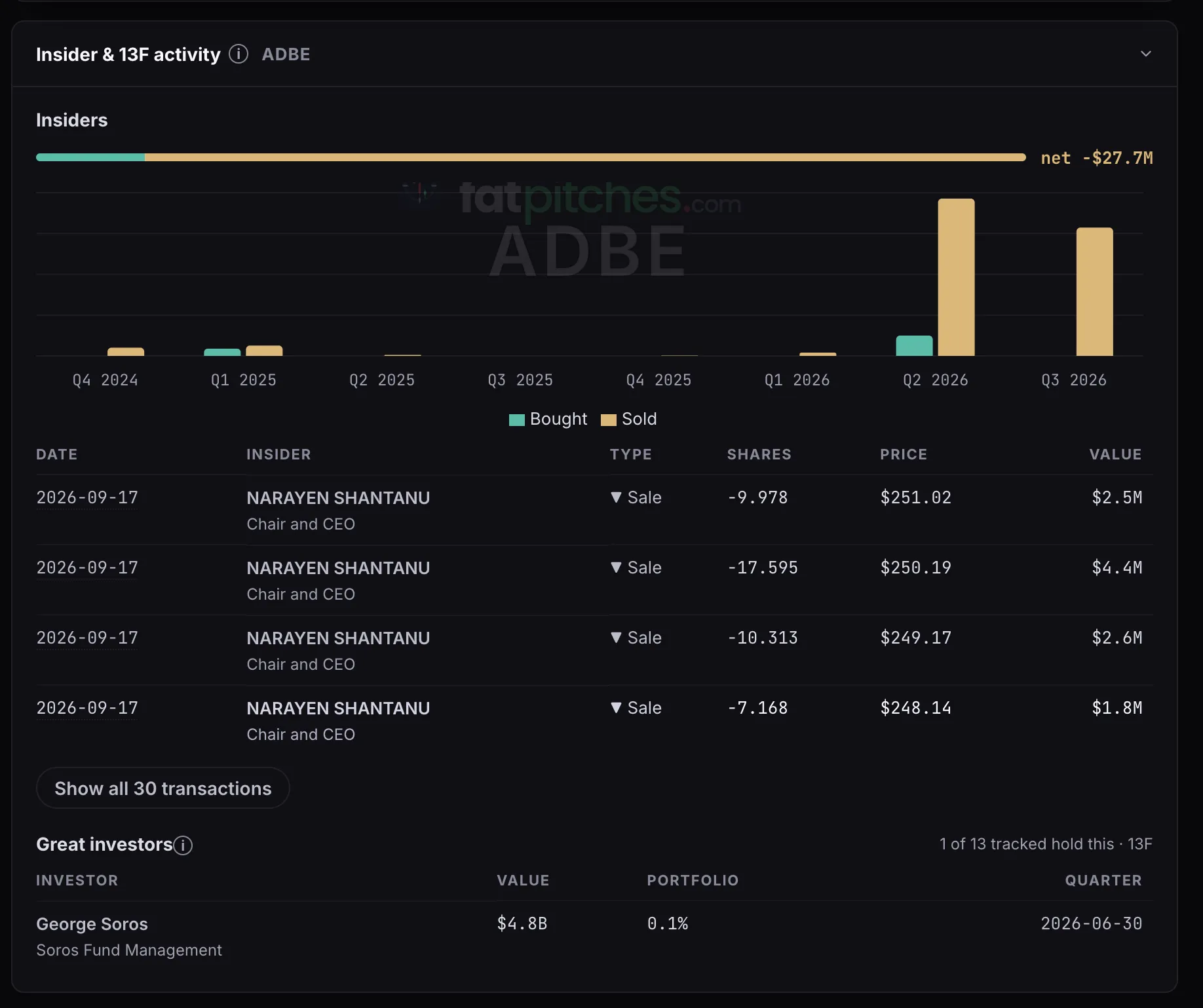Open info icon beside Insider & 13F activity
Screen dimensions: 1203x1008
pyautogui.click(x=239, y=54)
